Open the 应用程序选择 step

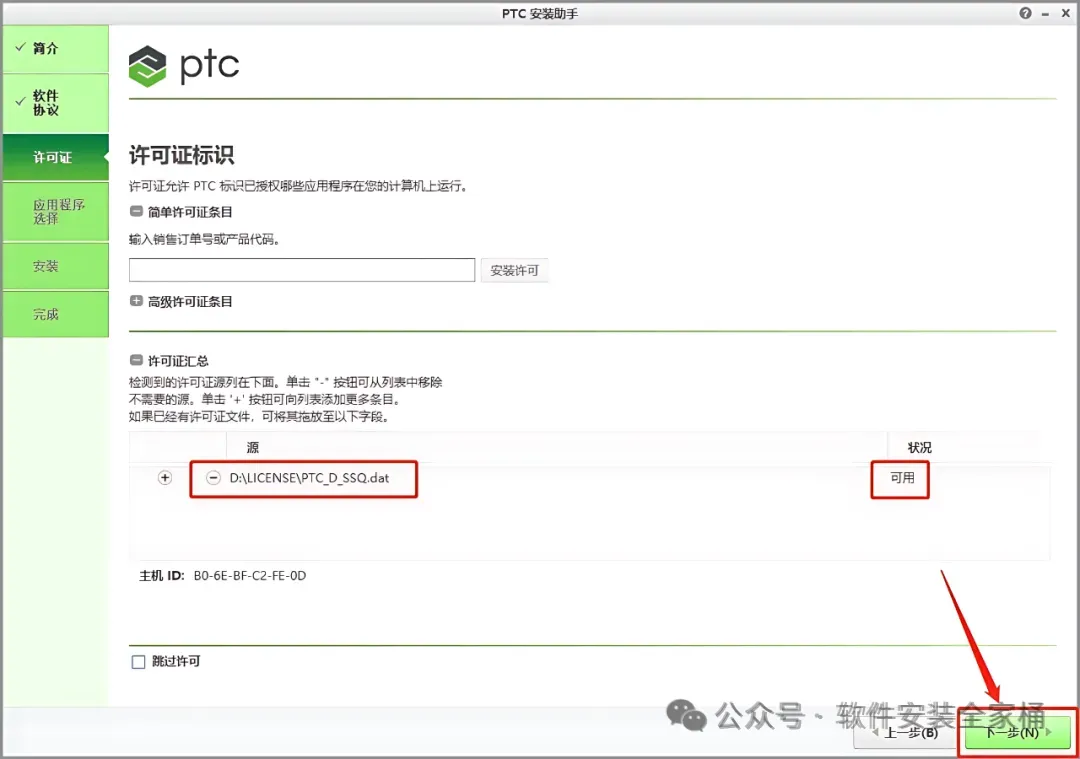pos(56,211)
